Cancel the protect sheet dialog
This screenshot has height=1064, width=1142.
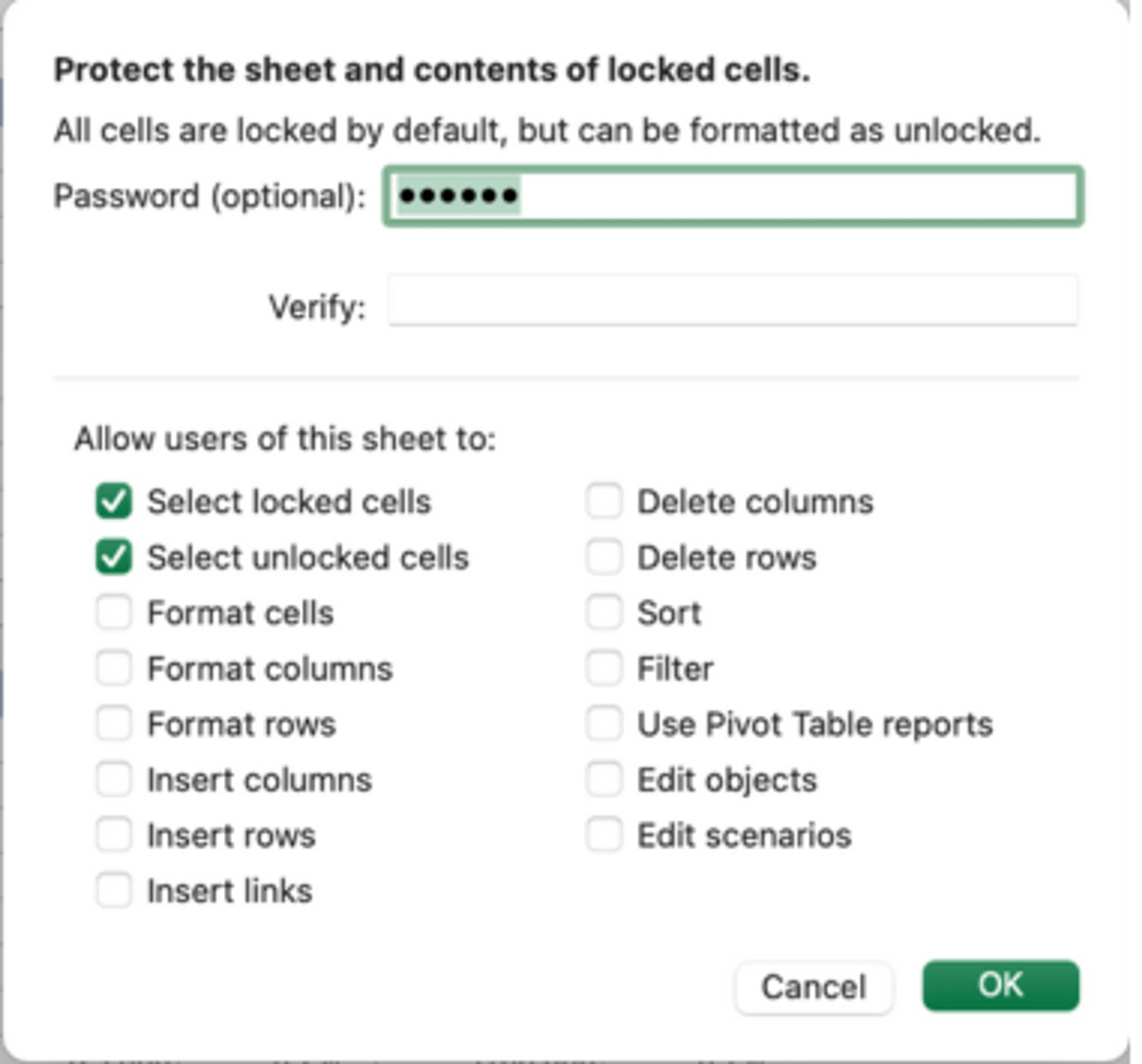(x=813, y=987)
